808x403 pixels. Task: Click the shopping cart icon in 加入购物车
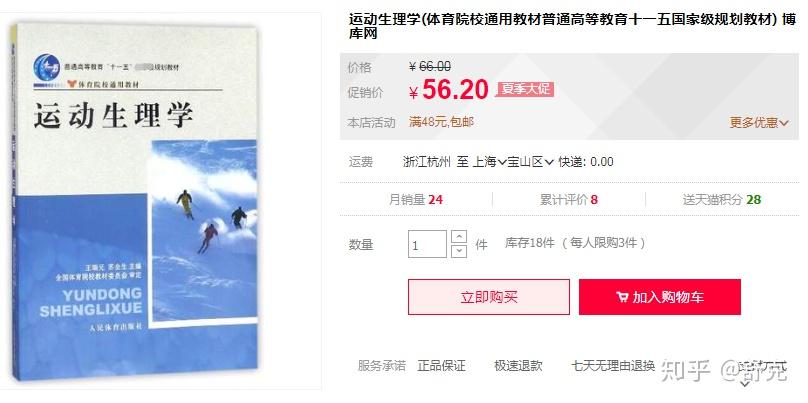pyautogui.click(x=622, y=297)
